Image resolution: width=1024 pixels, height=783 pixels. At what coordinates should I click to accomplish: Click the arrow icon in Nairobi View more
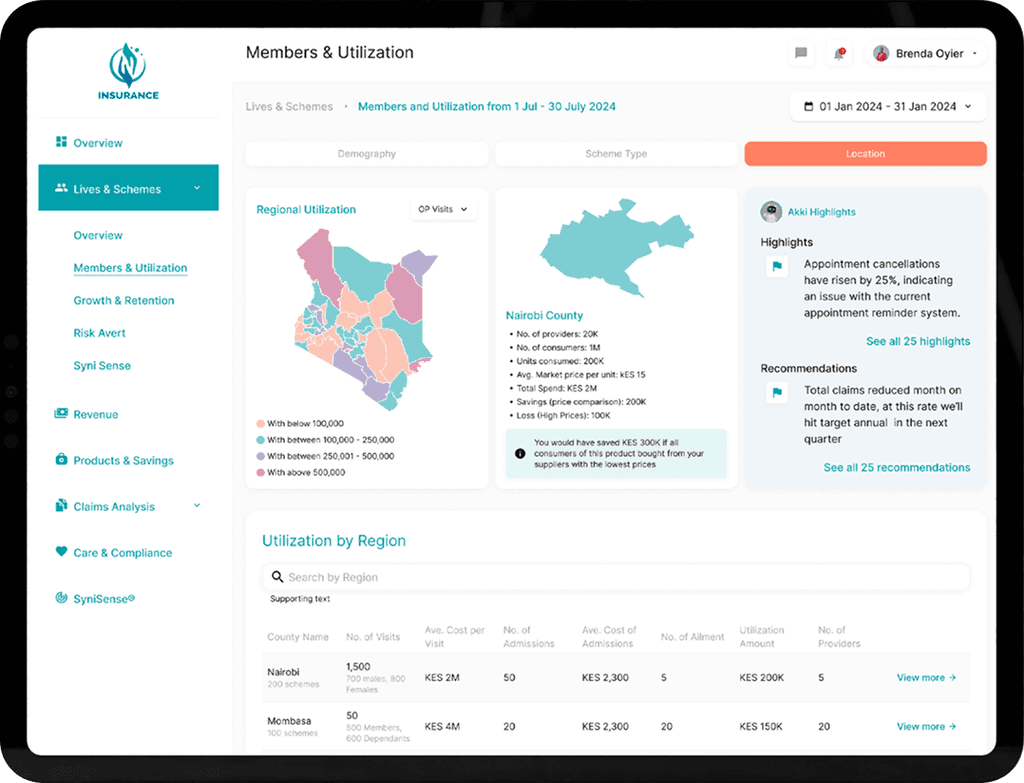952,678
